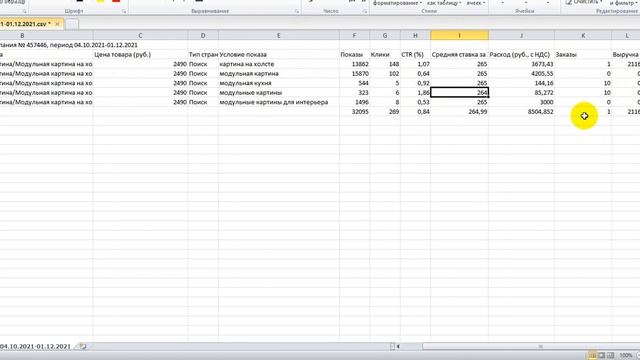Select column C header
This screenshot has height=360, width=640.
pos(140,36)
